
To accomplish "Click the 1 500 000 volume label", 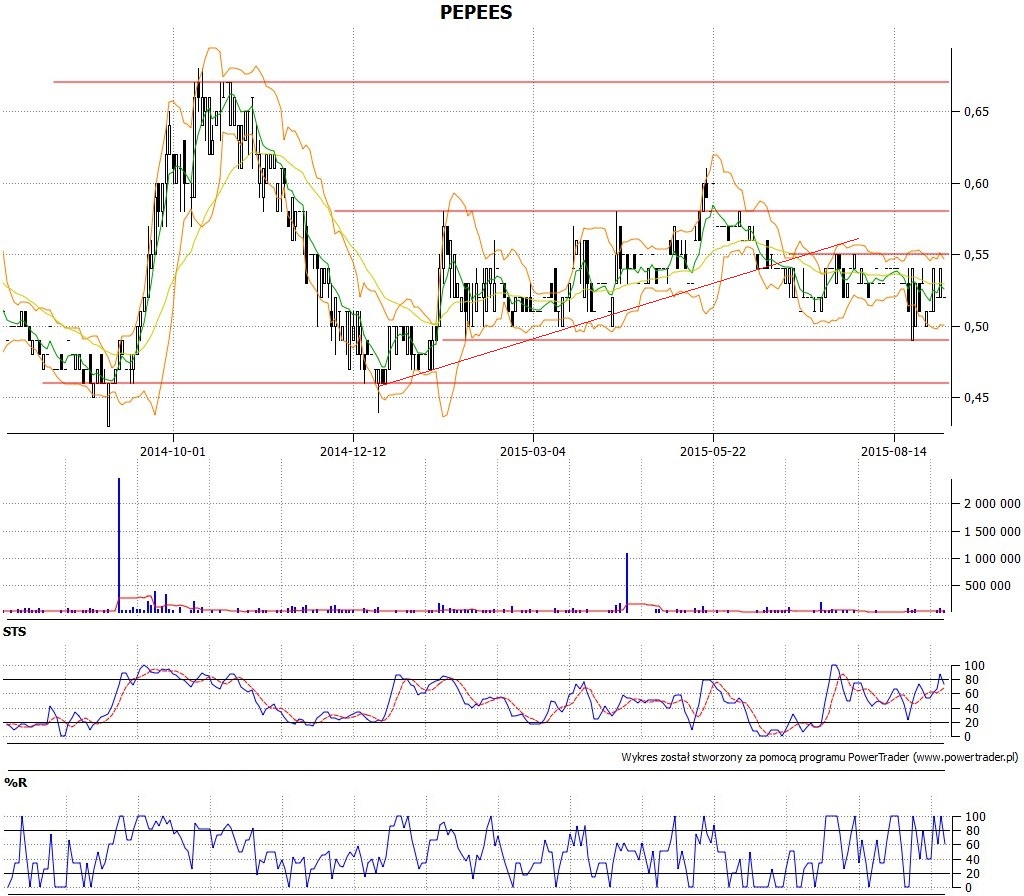I will click(992, 532).
